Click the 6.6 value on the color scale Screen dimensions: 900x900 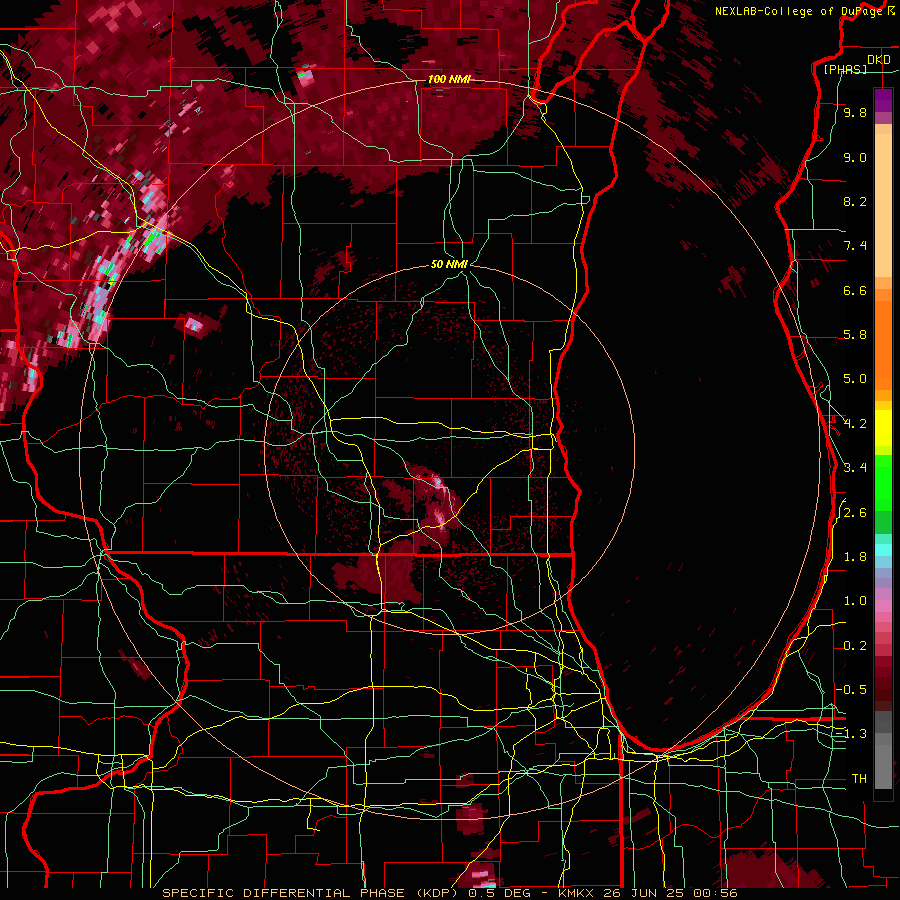point(855,290)
